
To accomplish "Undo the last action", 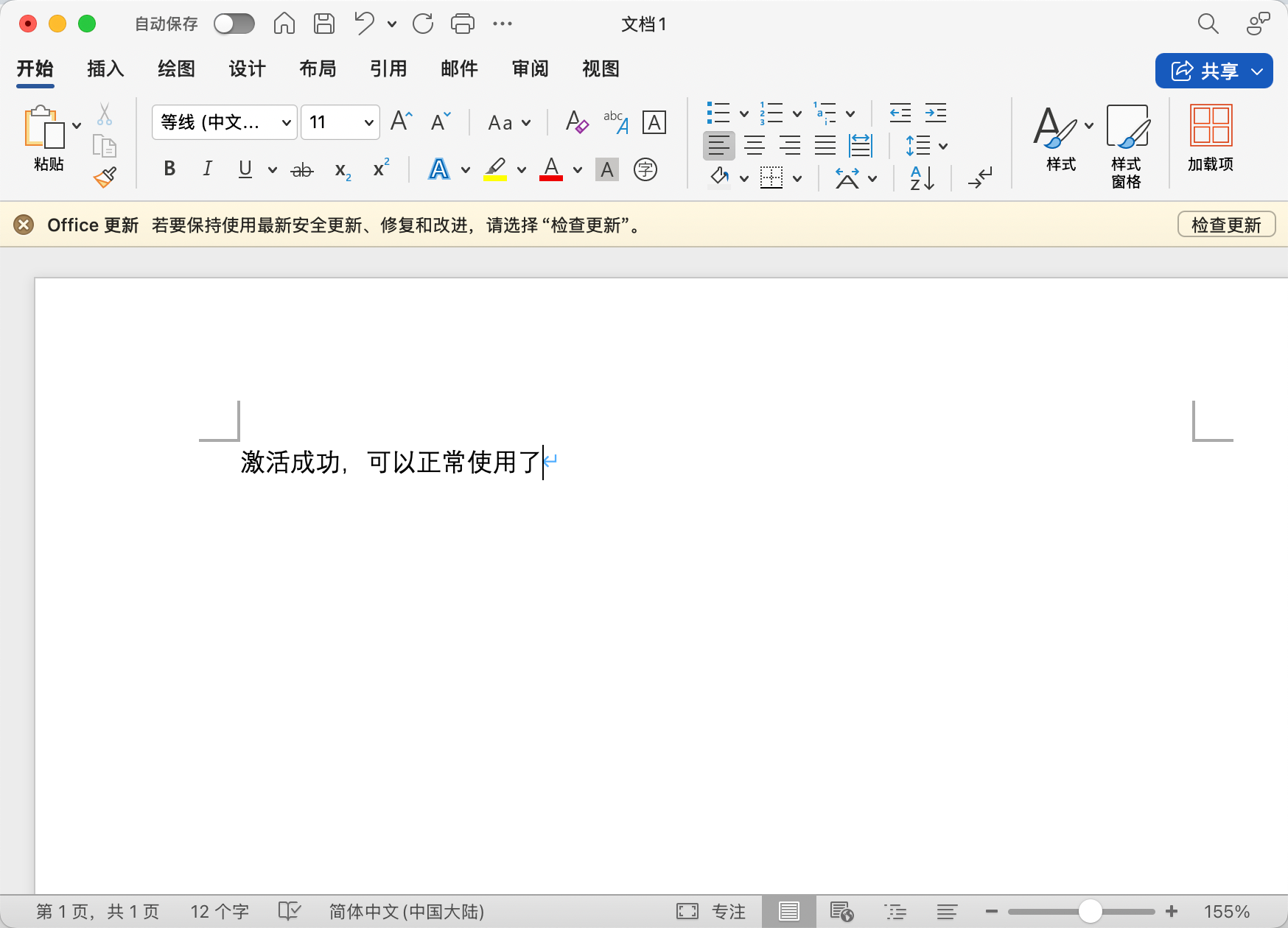I will [x=365, y=24].
